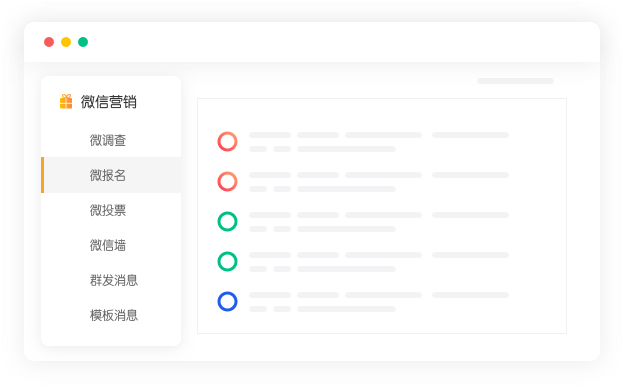Select the second green circle list icon

(x=227, y=262)
